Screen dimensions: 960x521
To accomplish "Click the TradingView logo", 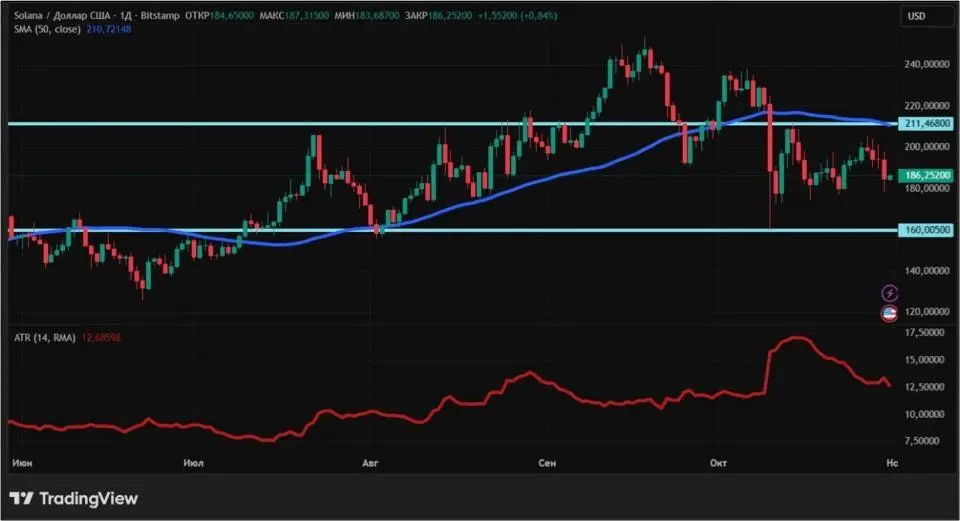I will click(x=74, y=498).
